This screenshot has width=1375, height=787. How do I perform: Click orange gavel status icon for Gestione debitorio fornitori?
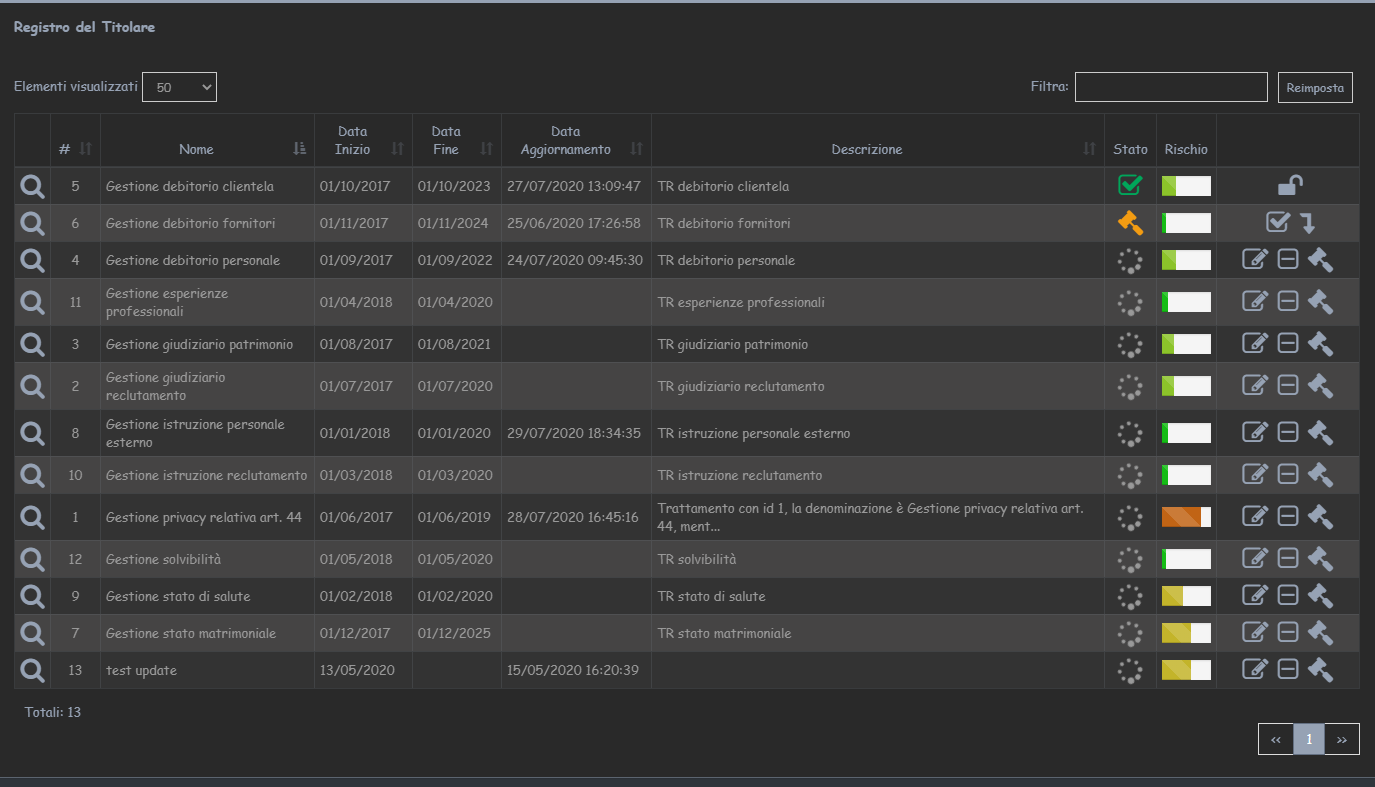click(1130, 223)
